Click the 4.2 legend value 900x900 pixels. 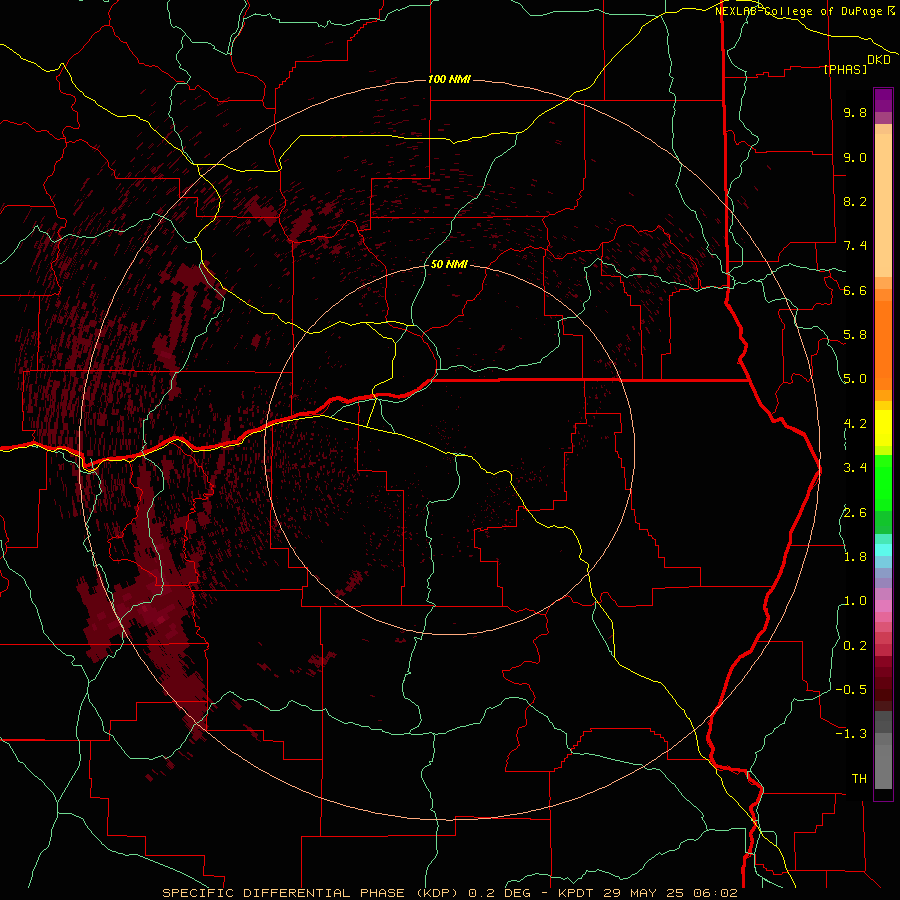[x=855, y=424]
